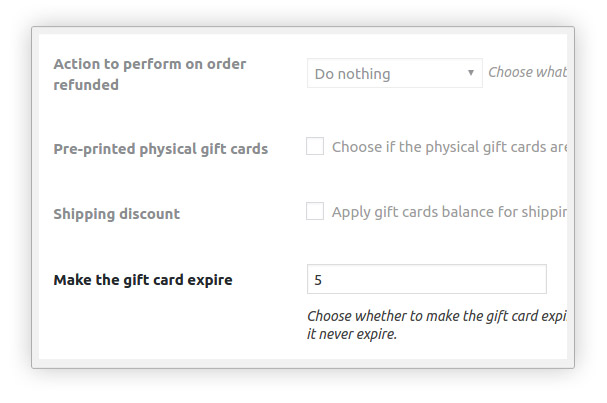Screen dimensions: 607x403
Task: Click the small arrow on the refund dropdown
Action: pyautogui.click(x=470, y=73)
